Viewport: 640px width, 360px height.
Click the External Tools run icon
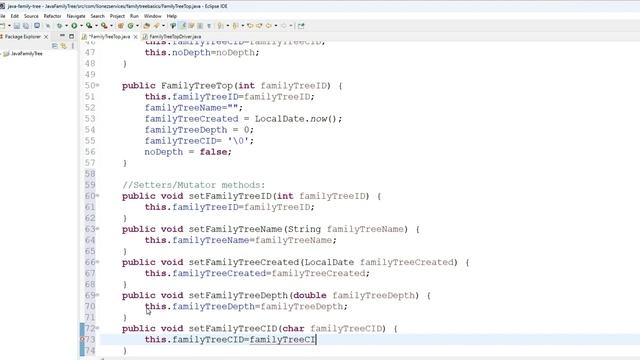tap(104, 26)
